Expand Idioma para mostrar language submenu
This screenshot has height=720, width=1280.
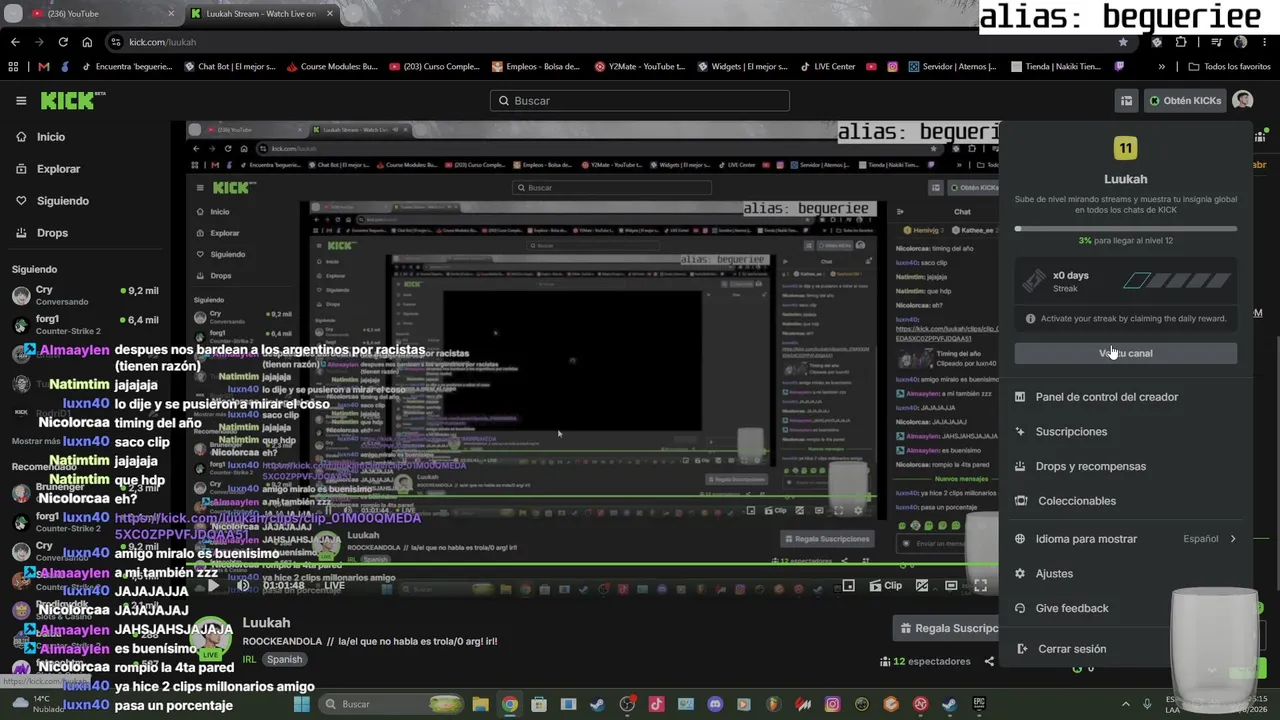click(x=1126, y=539)
